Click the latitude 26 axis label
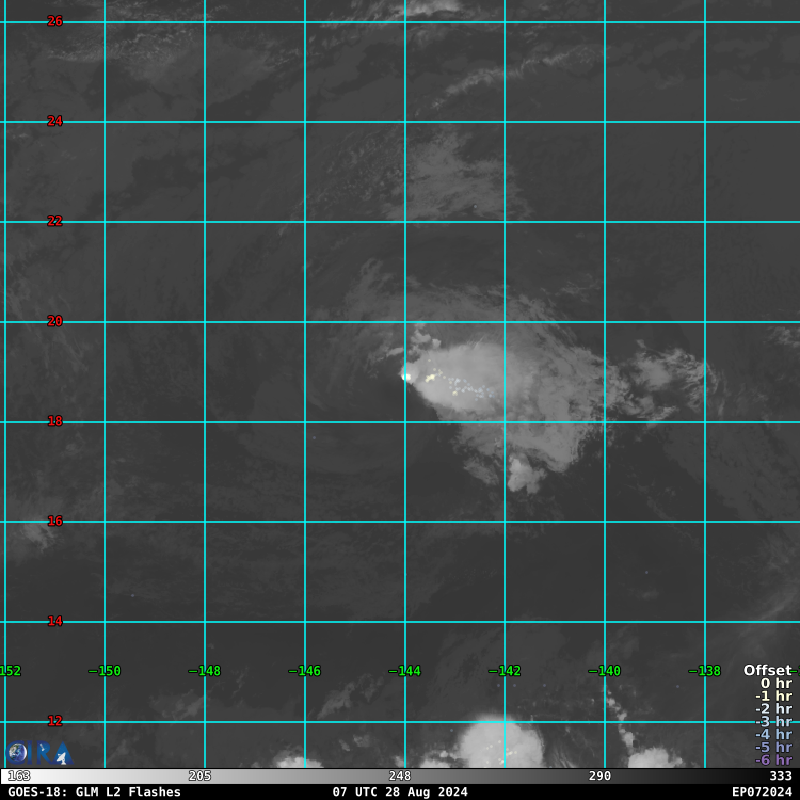The height and width of the screenshot is (800, 800). (x=55, y=21)
